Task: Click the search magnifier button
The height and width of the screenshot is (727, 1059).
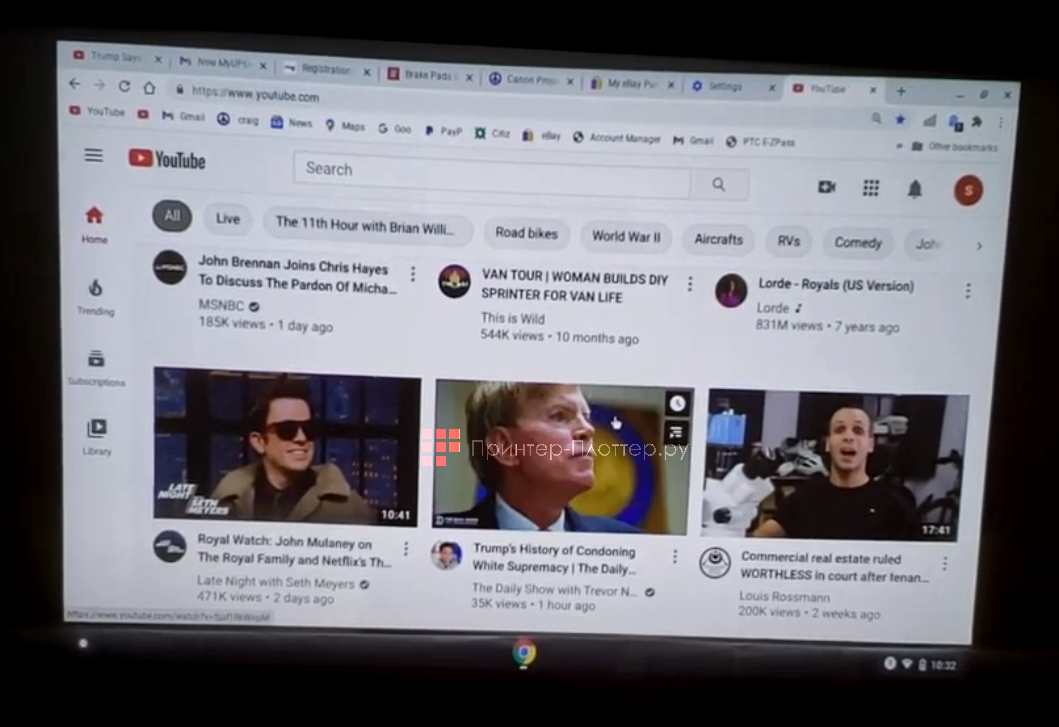Action: coord(719,184)
